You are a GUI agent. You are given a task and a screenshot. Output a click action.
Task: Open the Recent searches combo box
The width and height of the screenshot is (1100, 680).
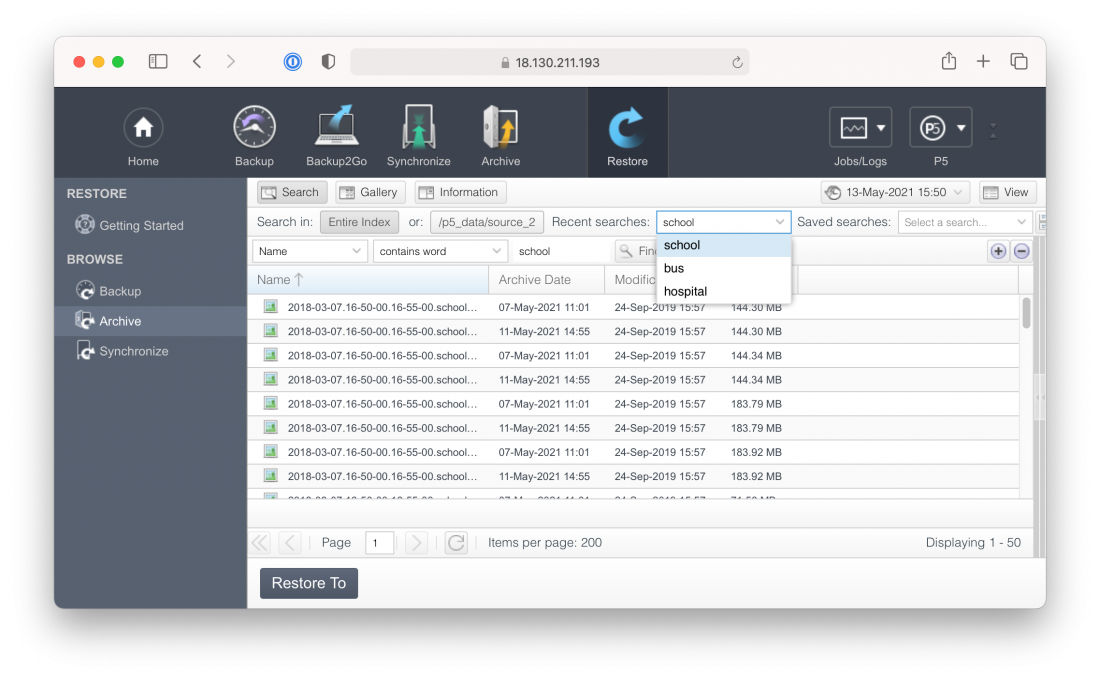(x=723, y=222)
